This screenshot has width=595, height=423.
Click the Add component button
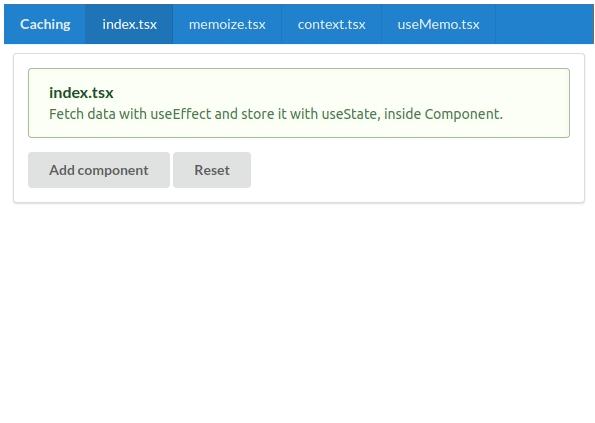click(99, 170)
